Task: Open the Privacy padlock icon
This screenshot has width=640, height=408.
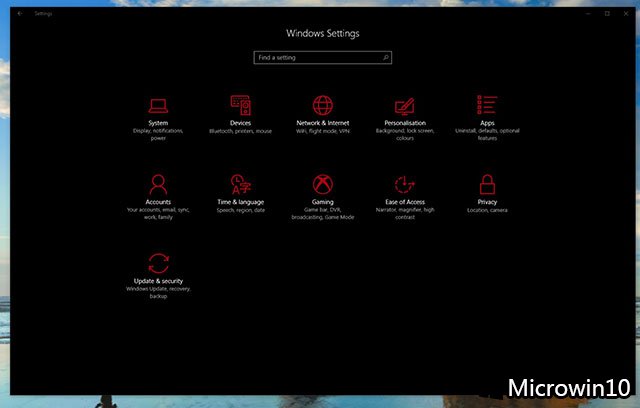Action: tap(487, 184)
